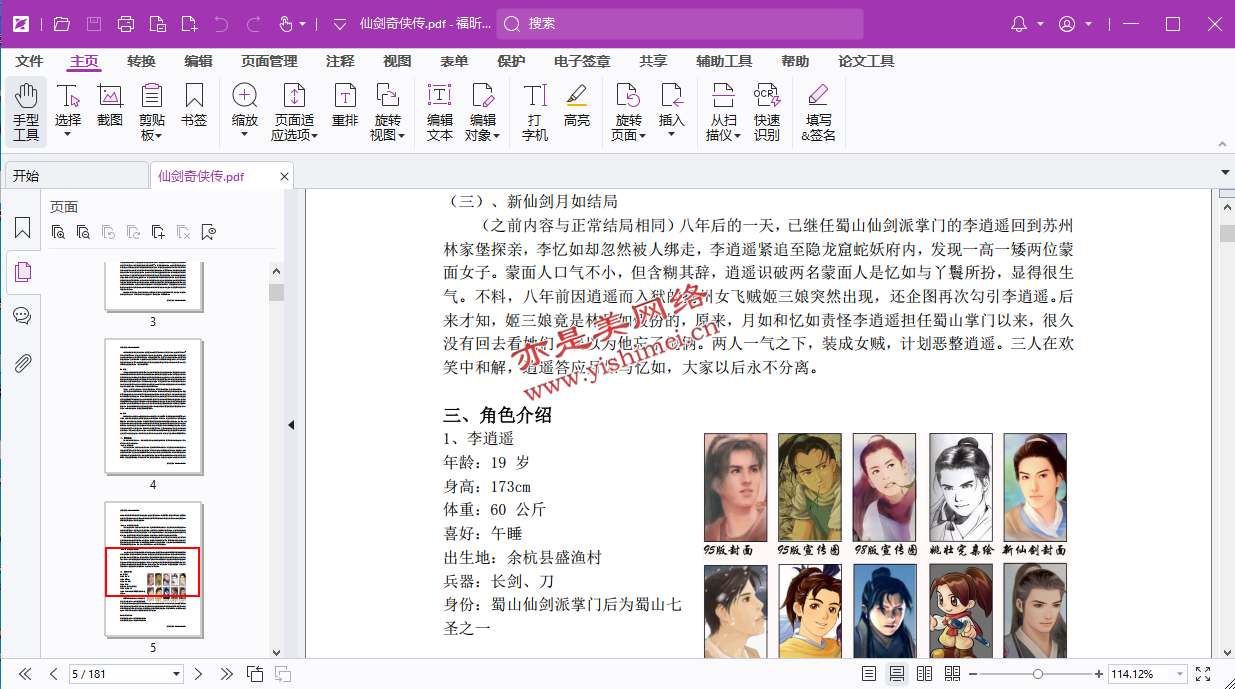Jump to the last page button
Screen dimensions: 1235x689
point(227,674)
